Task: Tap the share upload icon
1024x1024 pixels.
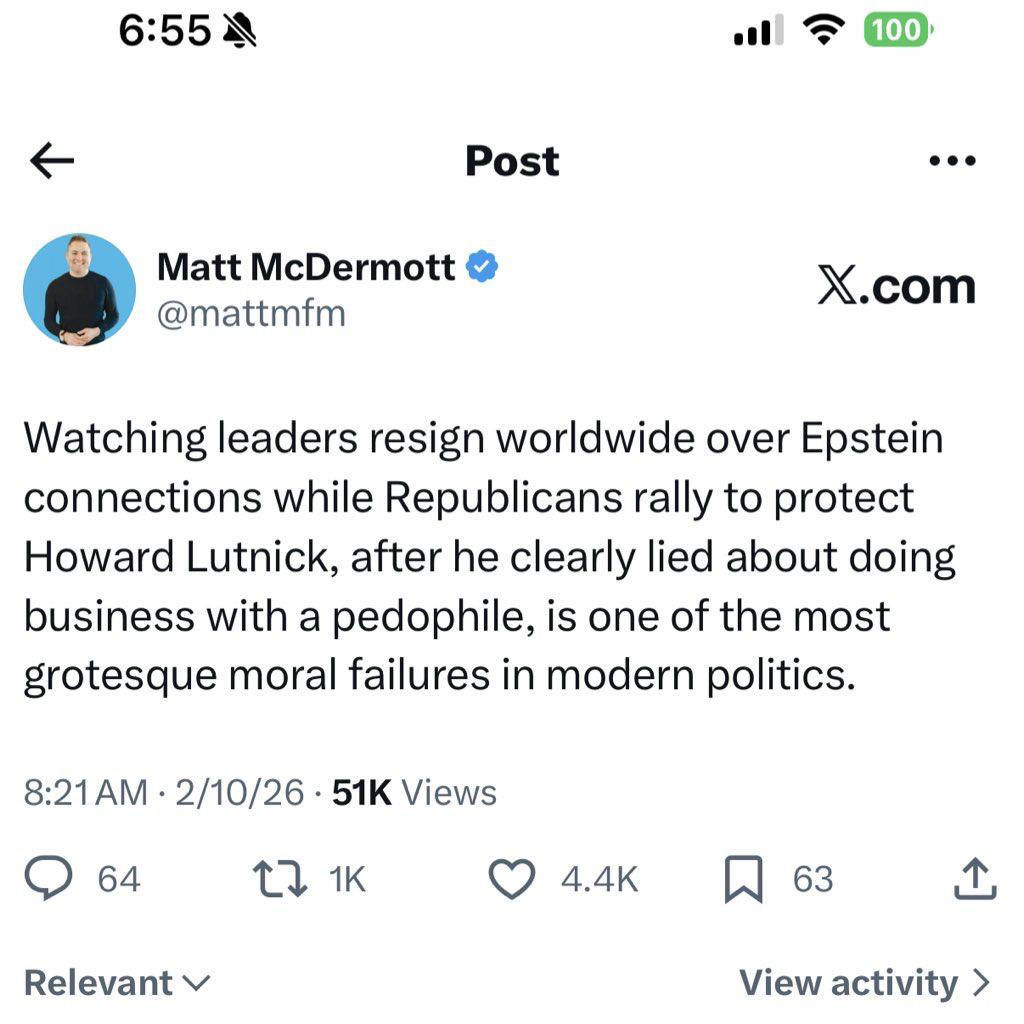Action: point(976,879)
